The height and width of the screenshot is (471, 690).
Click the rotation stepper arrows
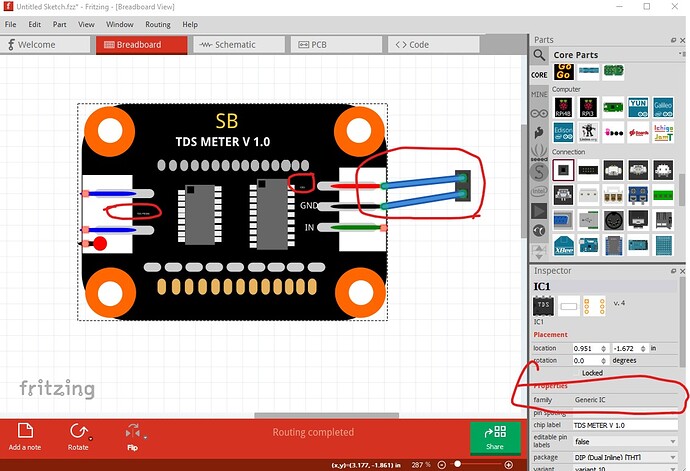click(603, 361)
